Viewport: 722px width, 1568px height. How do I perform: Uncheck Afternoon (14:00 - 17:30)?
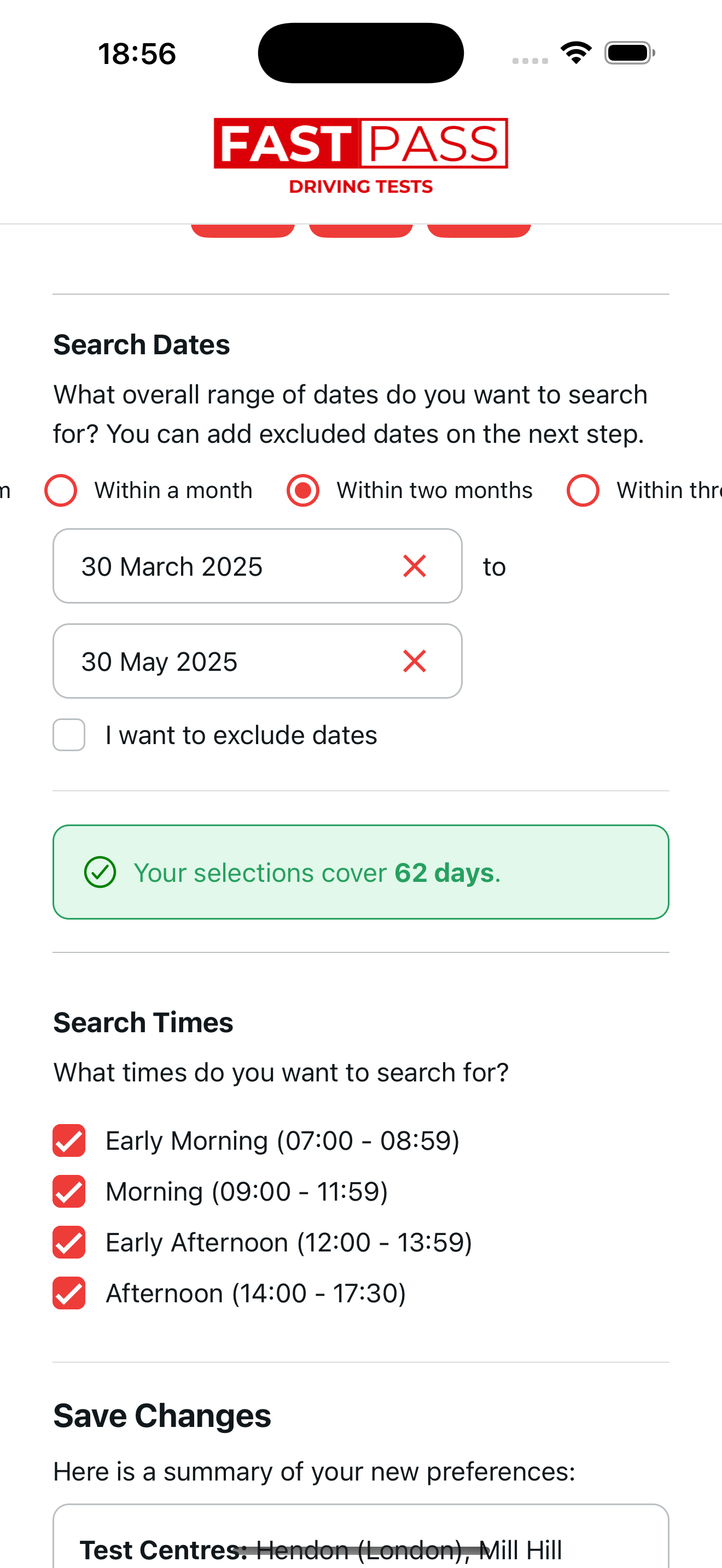point(69,1293)
